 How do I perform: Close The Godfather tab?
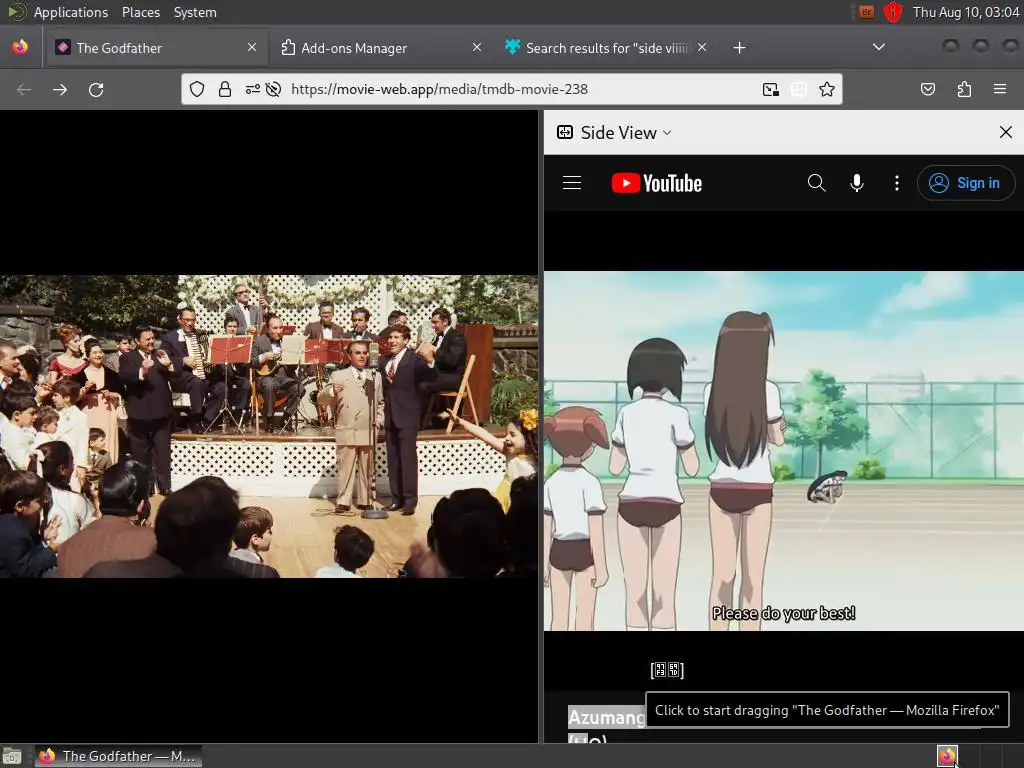point(252,47)
